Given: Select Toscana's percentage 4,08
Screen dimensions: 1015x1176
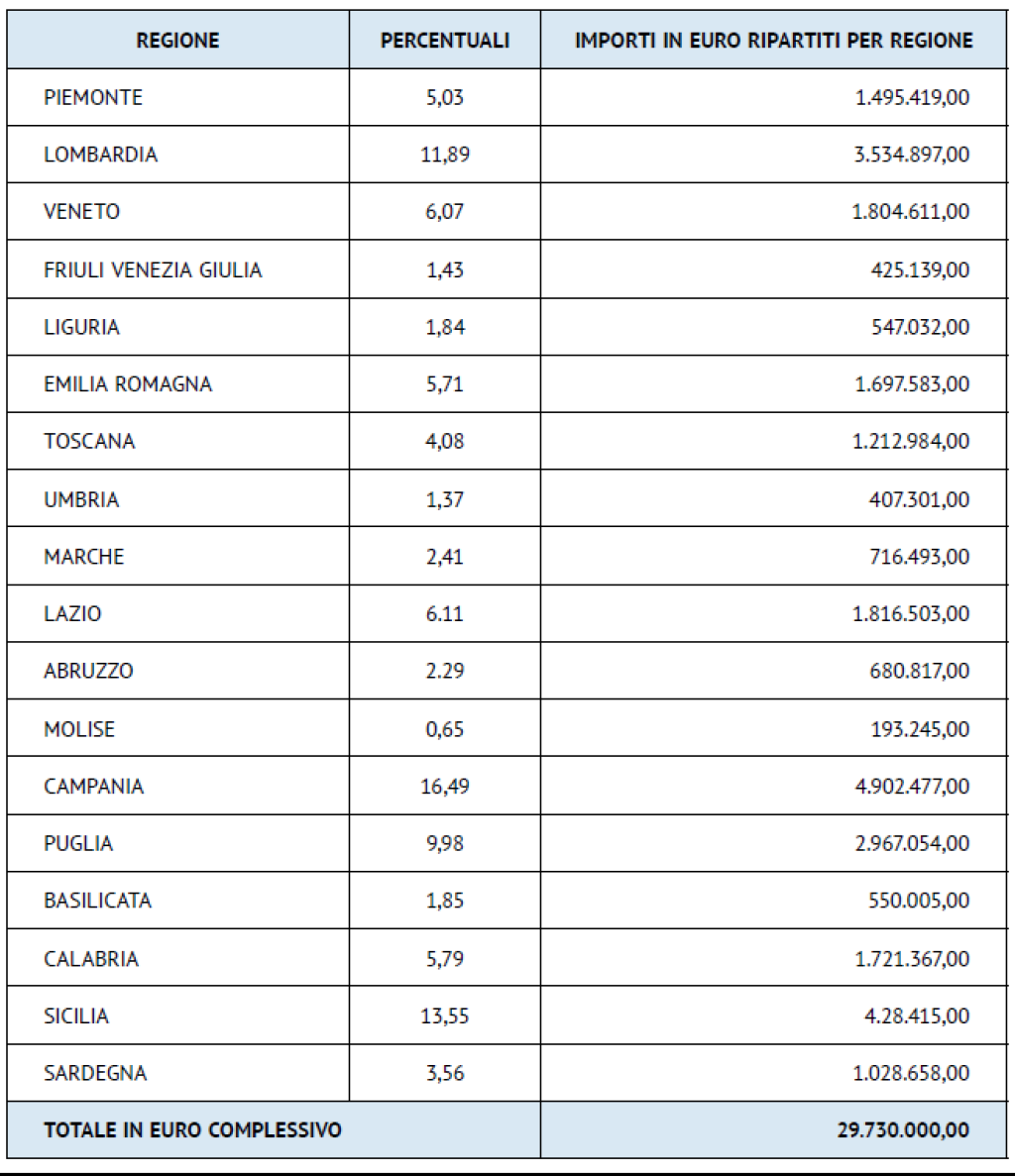Looking at the screenshot, I should pos(445,441).
